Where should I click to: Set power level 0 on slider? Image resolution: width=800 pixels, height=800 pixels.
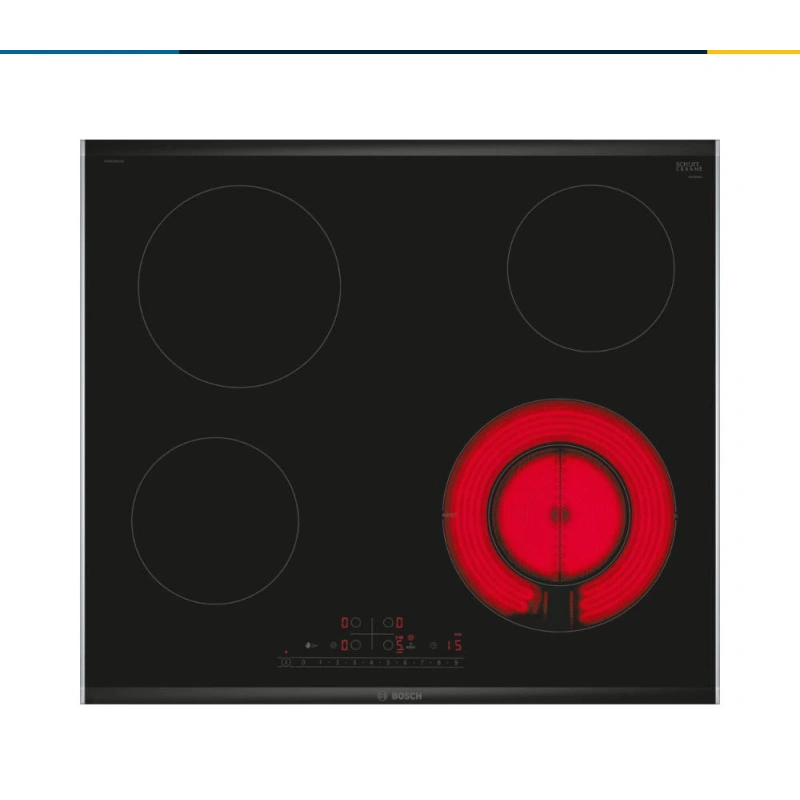click(x=304, y=662)
